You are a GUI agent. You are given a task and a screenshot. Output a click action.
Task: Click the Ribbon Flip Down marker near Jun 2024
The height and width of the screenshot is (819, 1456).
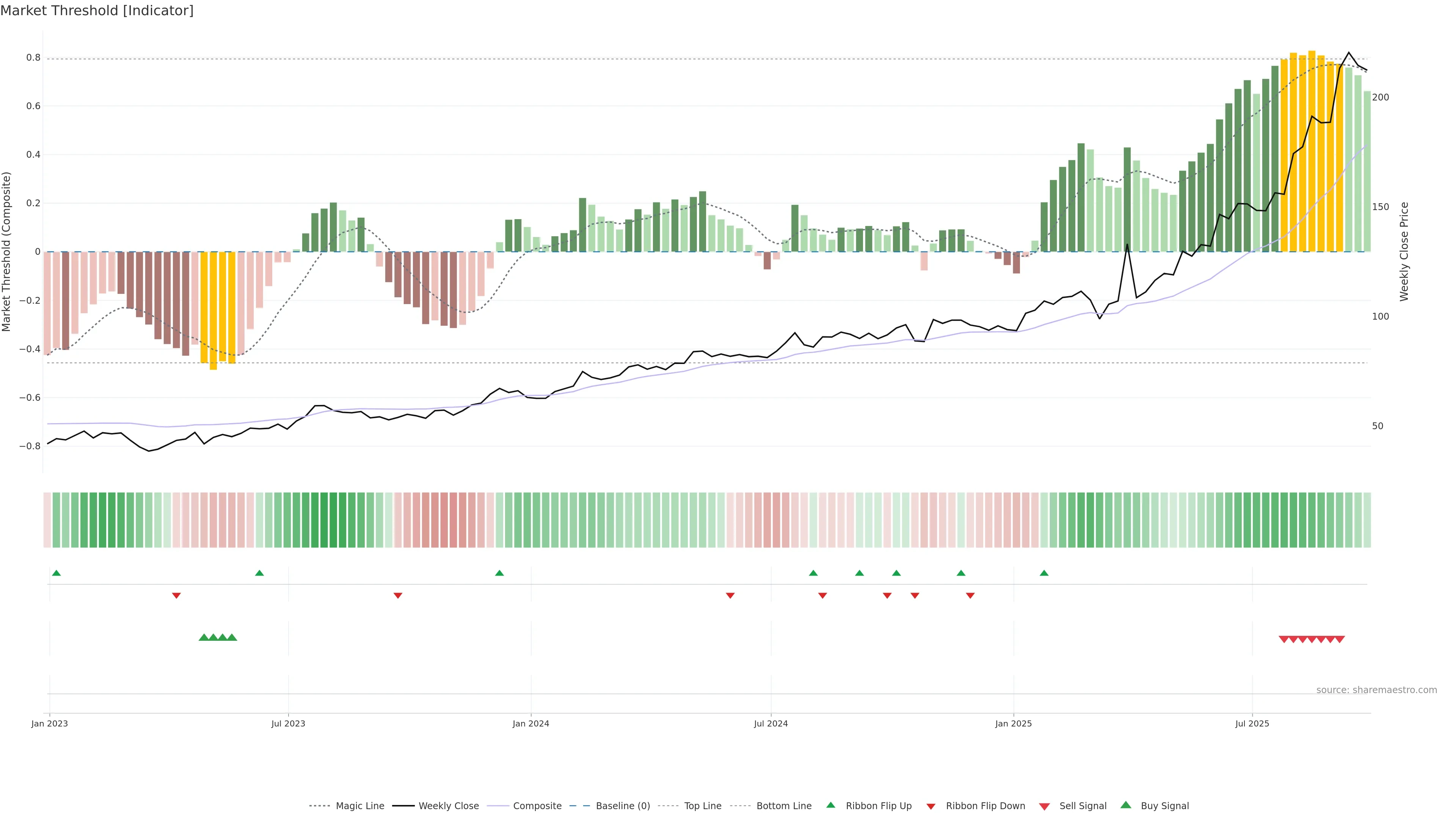click(x=730, y=595)
